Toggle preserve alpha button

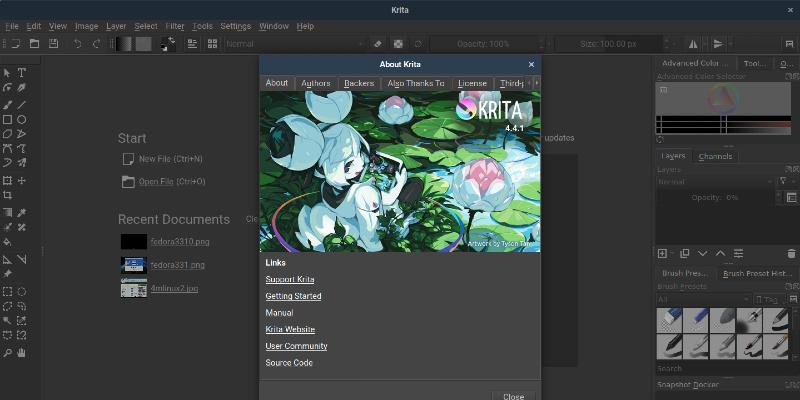click(x=398, y=44)
